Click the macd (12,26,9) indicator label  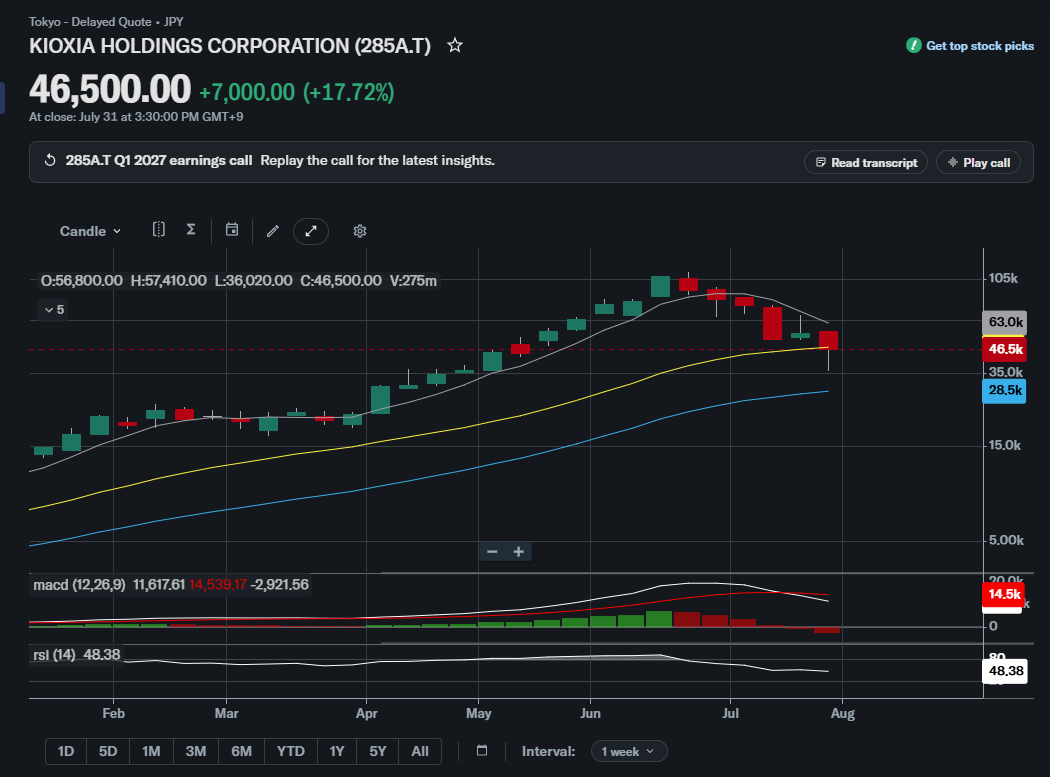79,585
